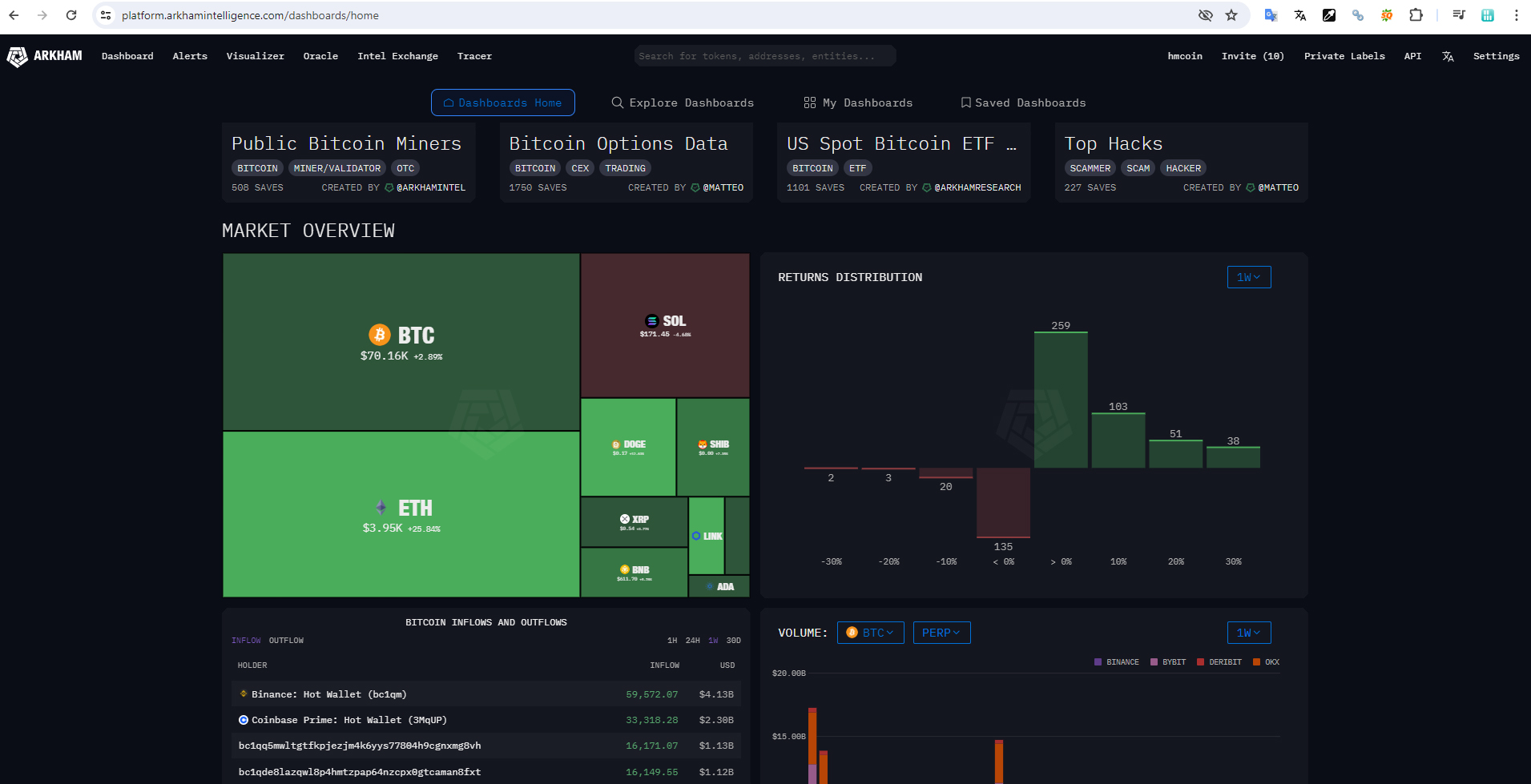Viewport: 1531px width, 784px height.
Task: Select the 1H timeframe for inflows
Action: (672, 641)
